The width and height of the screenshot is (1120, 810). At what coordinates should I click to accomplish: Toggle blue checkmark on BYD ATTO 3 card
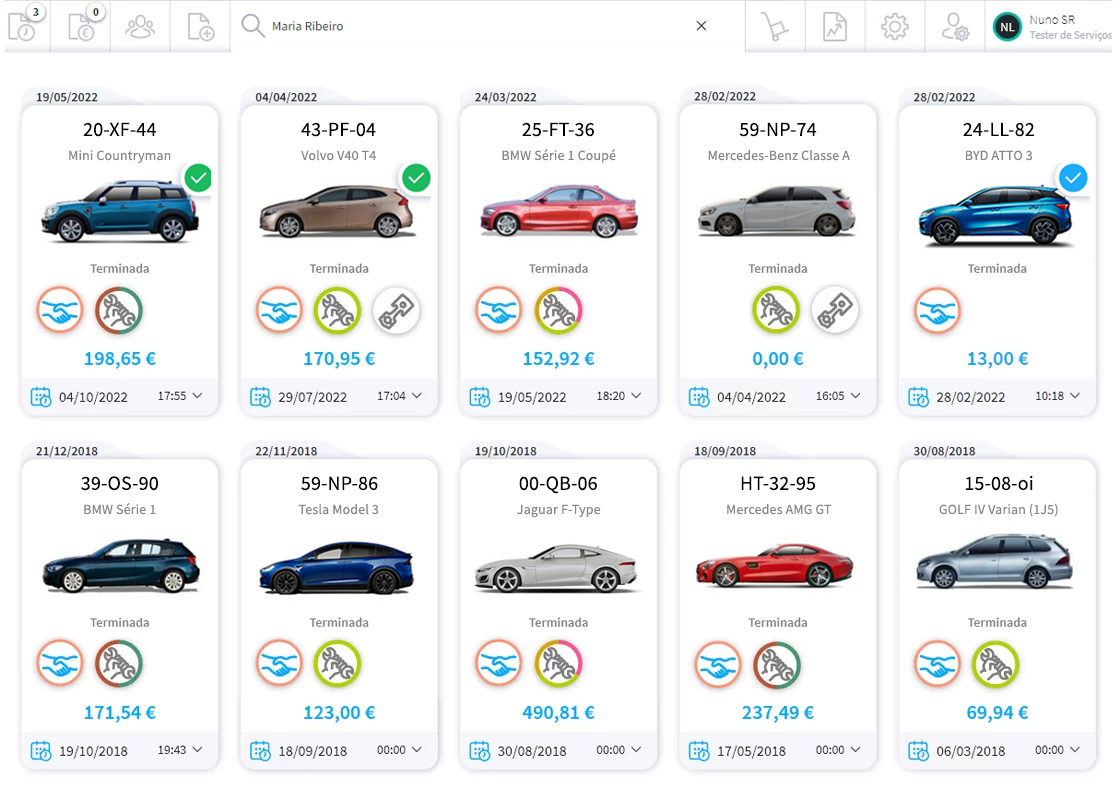tap(1073, 178)
